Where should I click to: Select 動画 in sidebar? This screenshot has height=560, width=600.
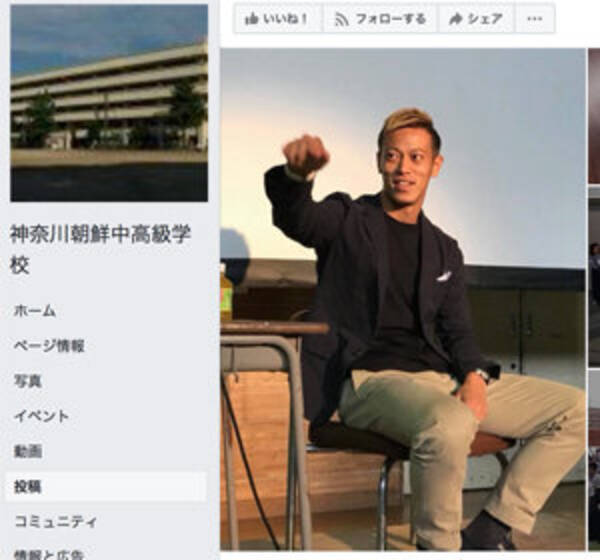click(x=28, y=452)
